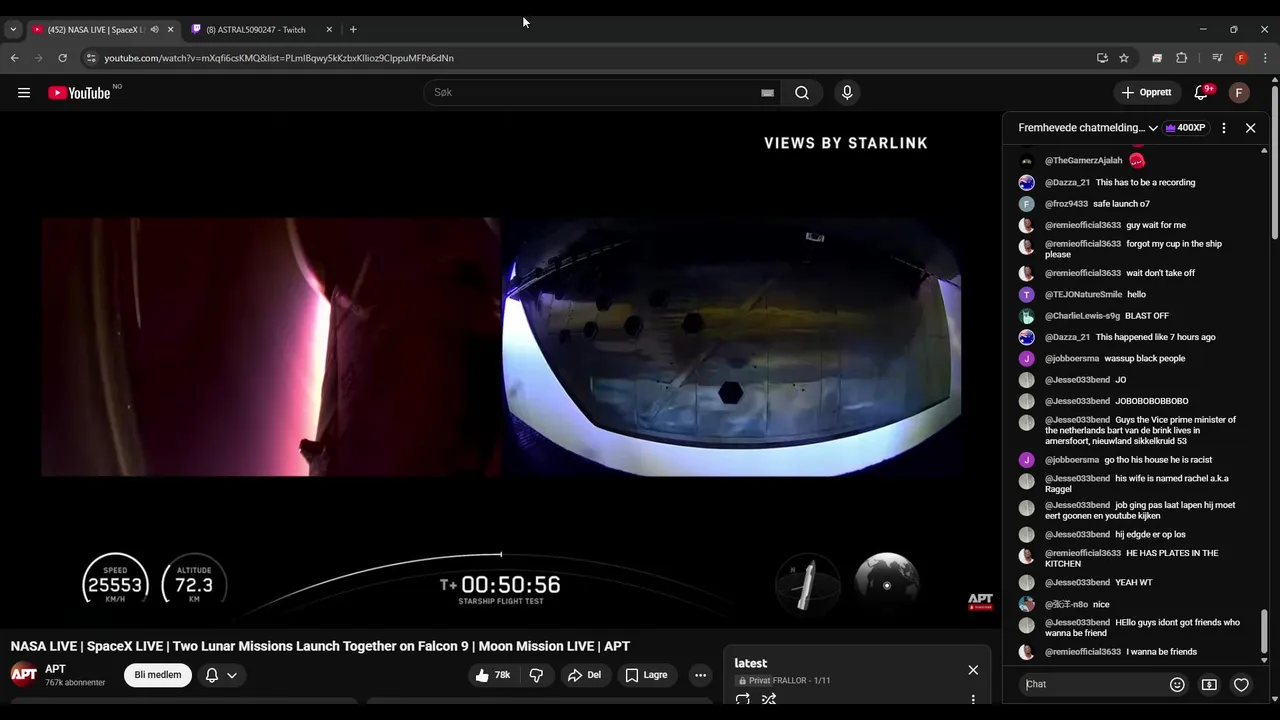Close the NASA LIVE YouTube tab
This screenshot has width=1280, height=720.
170,29
